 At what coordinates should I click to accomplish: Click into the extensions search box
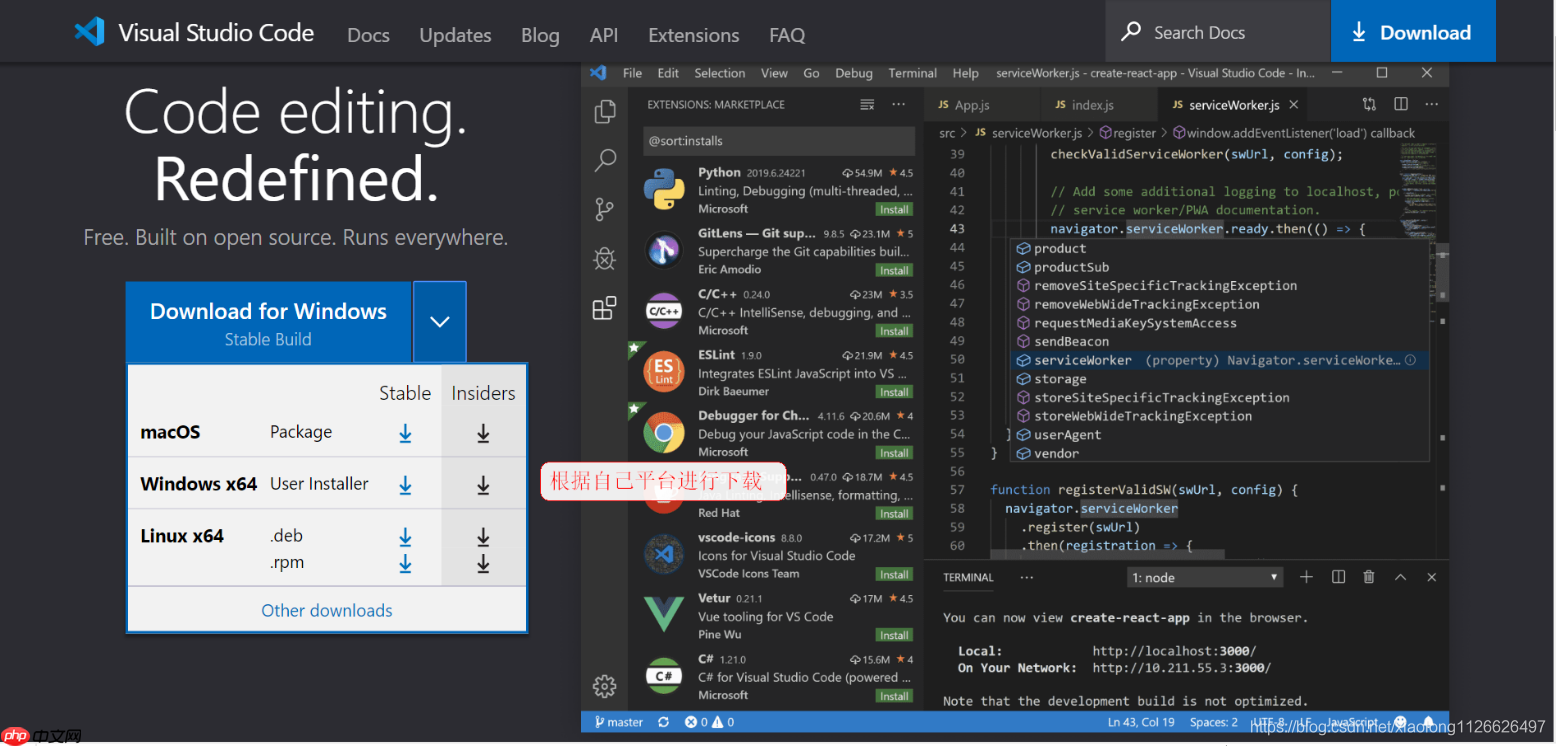point(779,141)
